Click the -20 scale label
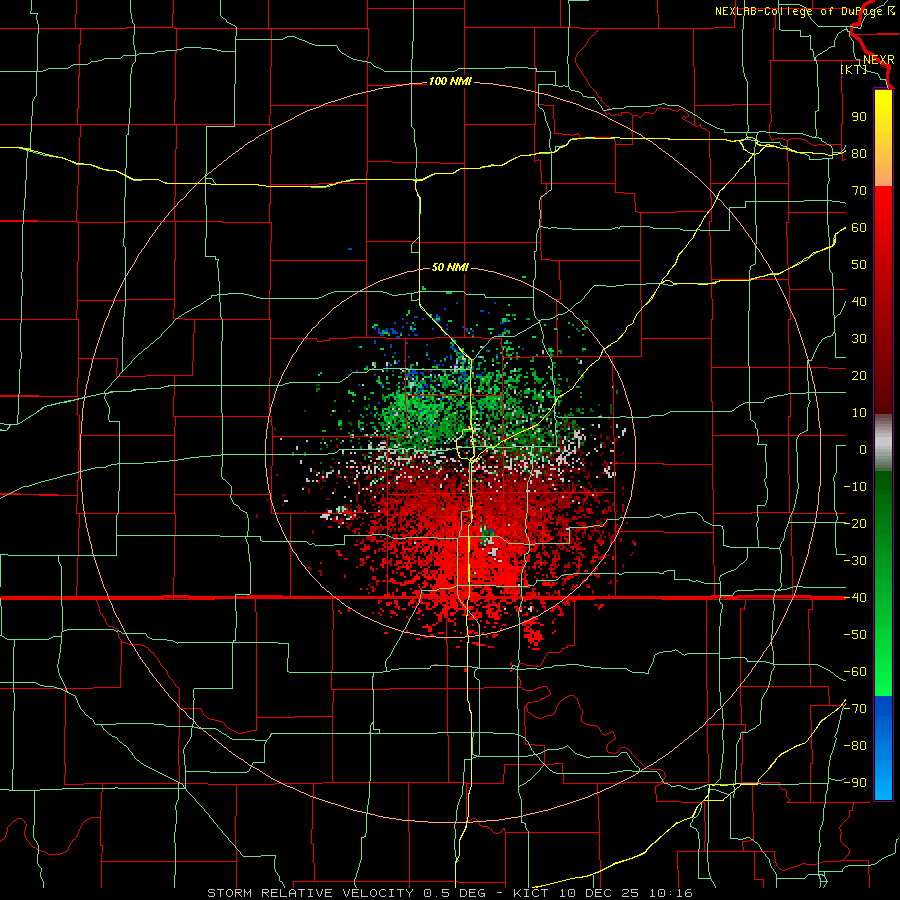Viewport: 900px width, 900px height. tap(855, 524)
